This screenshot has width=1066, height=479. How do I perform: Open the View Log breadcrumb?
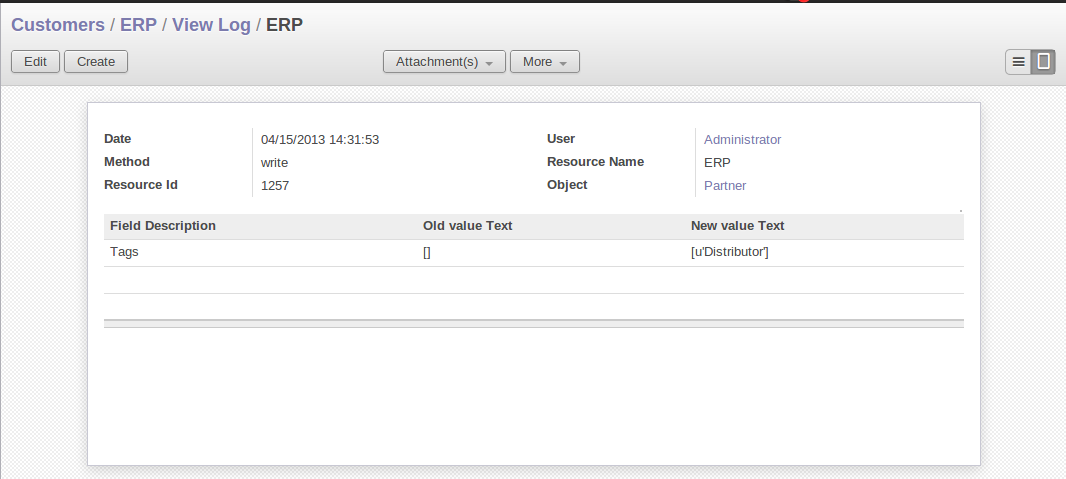(211, 25)
